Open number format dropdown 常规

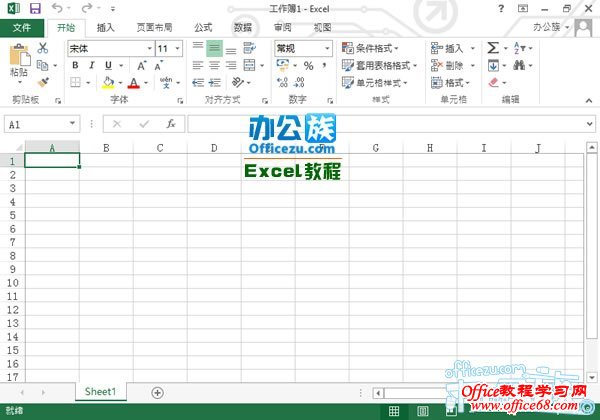(x=327, y=49)
